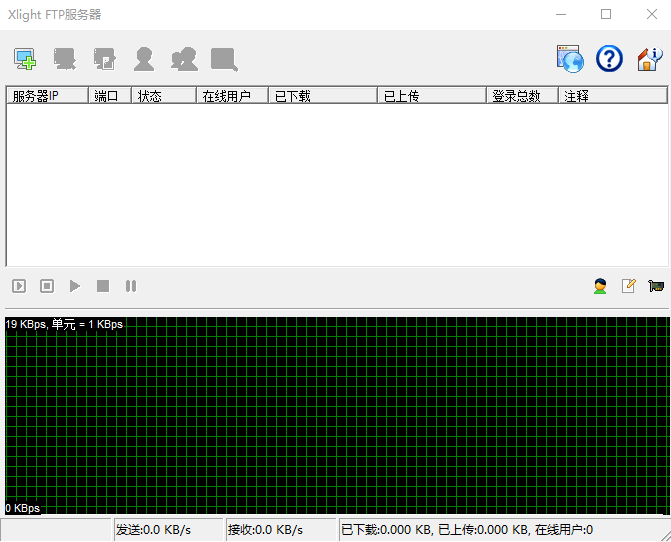Open the notepad pencil log icon
Image resolution: width=671 pixels, height=542 pixels.
pos(628,286)
